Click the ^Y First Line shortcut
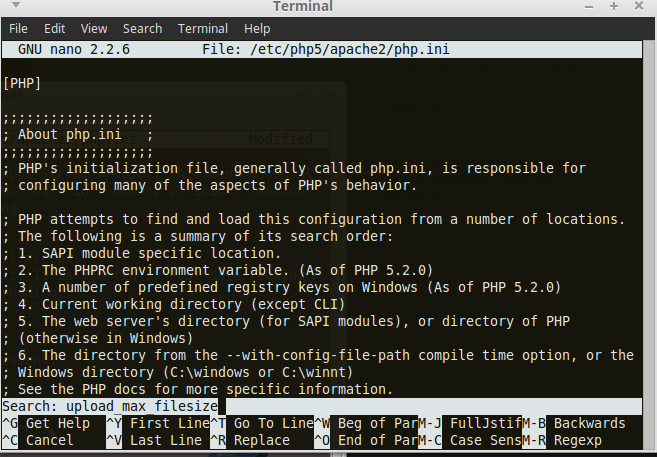 (158, 423)
